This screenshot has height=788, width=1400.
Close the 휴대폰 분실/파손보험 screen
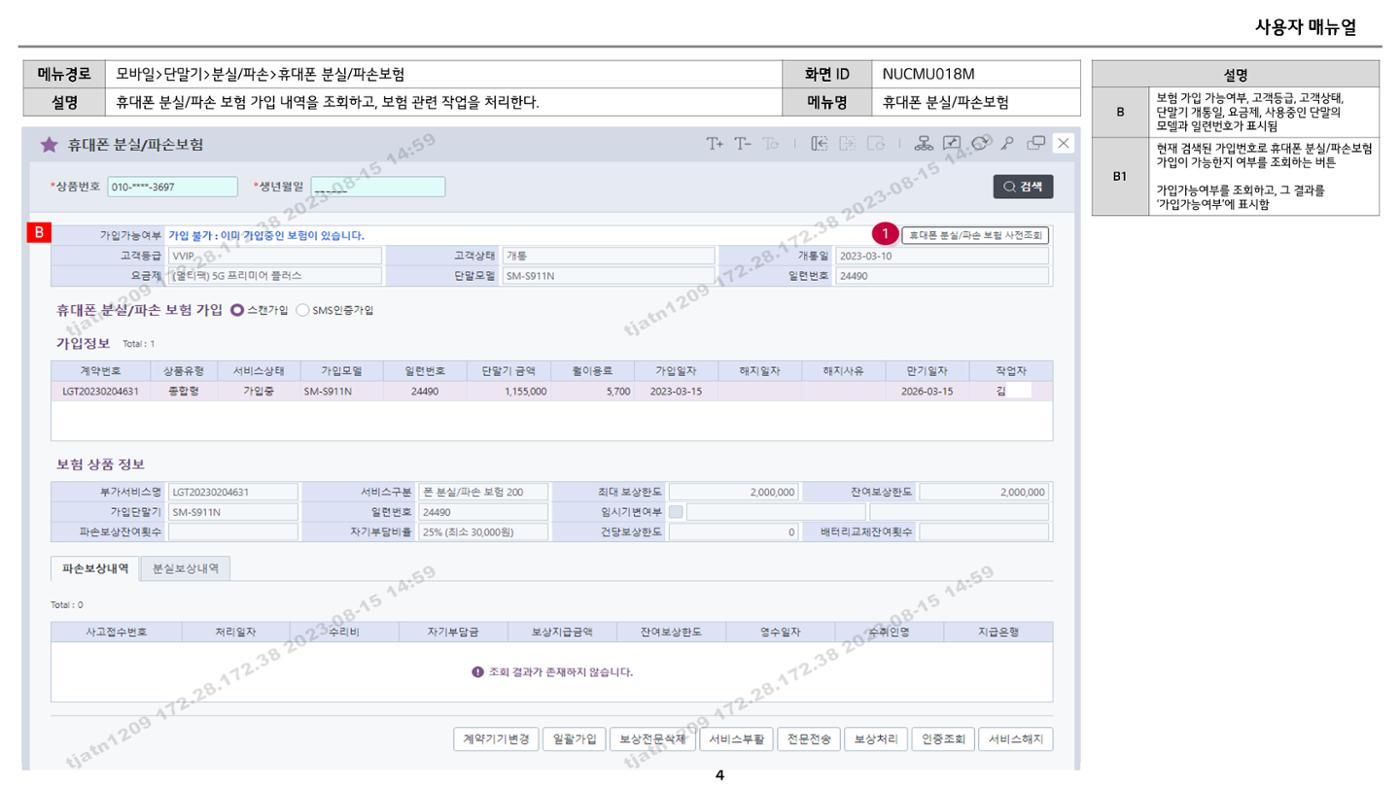click(x=1063, y=144)
